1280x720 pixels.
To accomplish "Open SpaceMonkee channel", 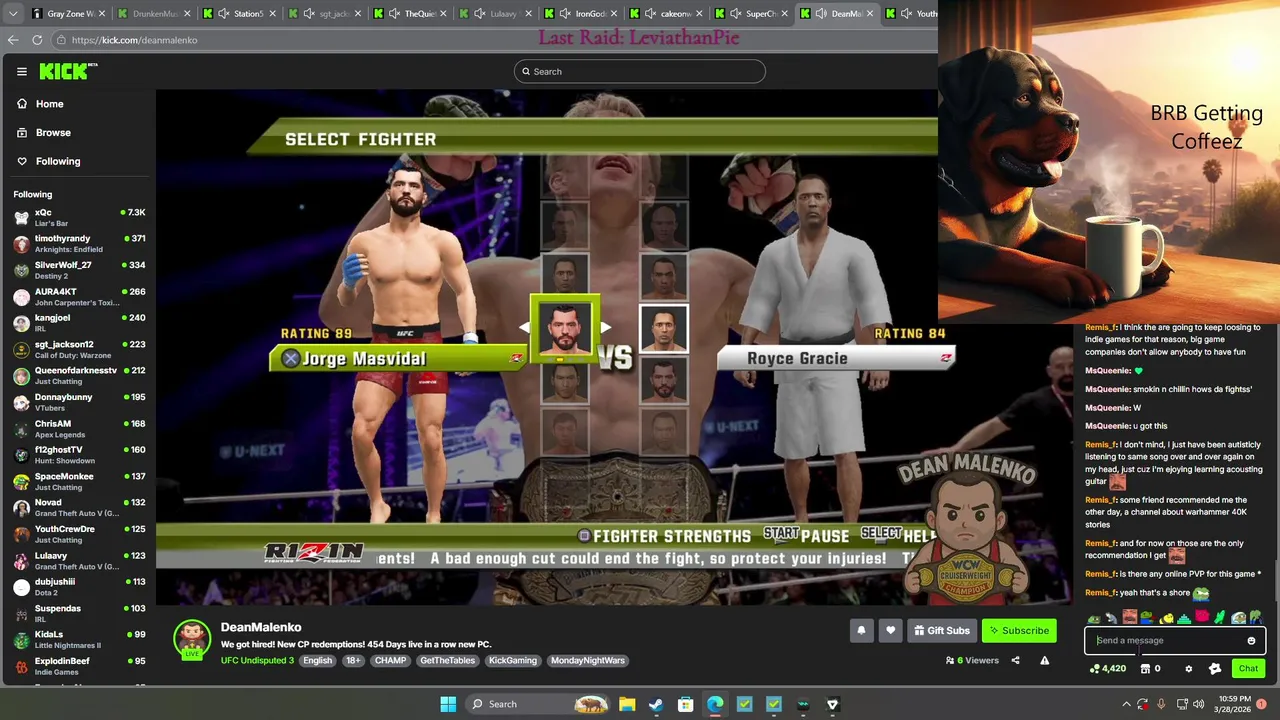I will [78, 481].
